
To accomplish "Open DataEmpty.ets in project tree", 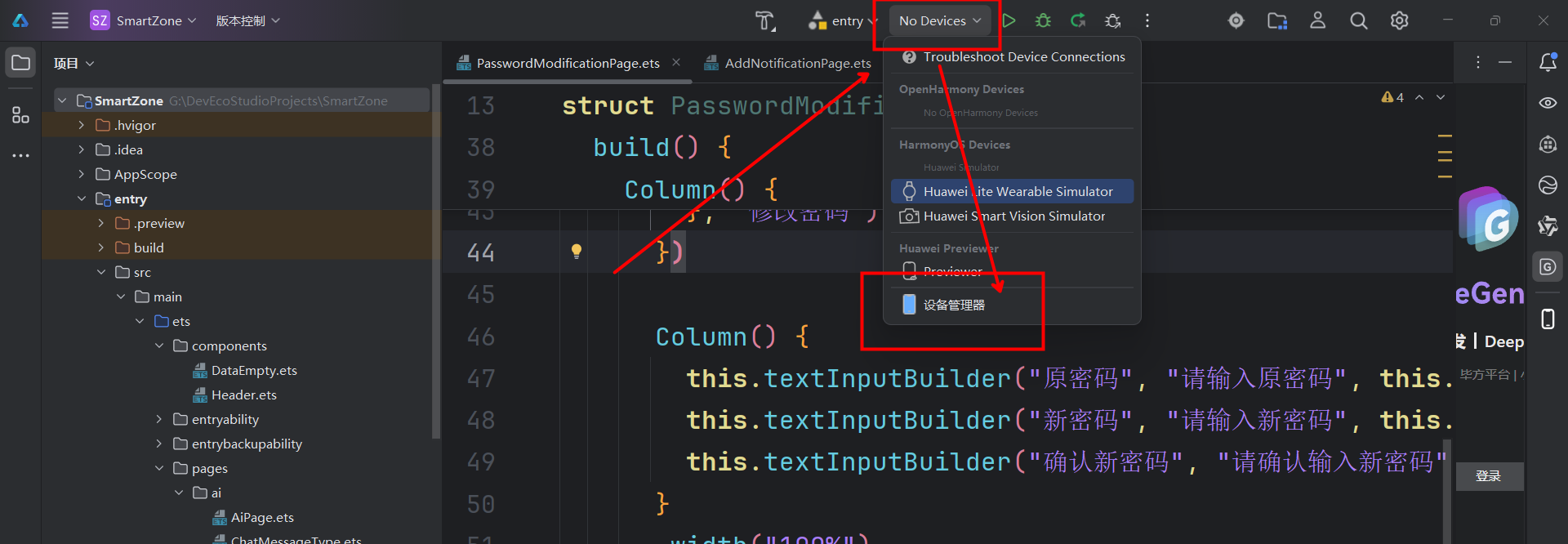I will click(x=253, y=370).
